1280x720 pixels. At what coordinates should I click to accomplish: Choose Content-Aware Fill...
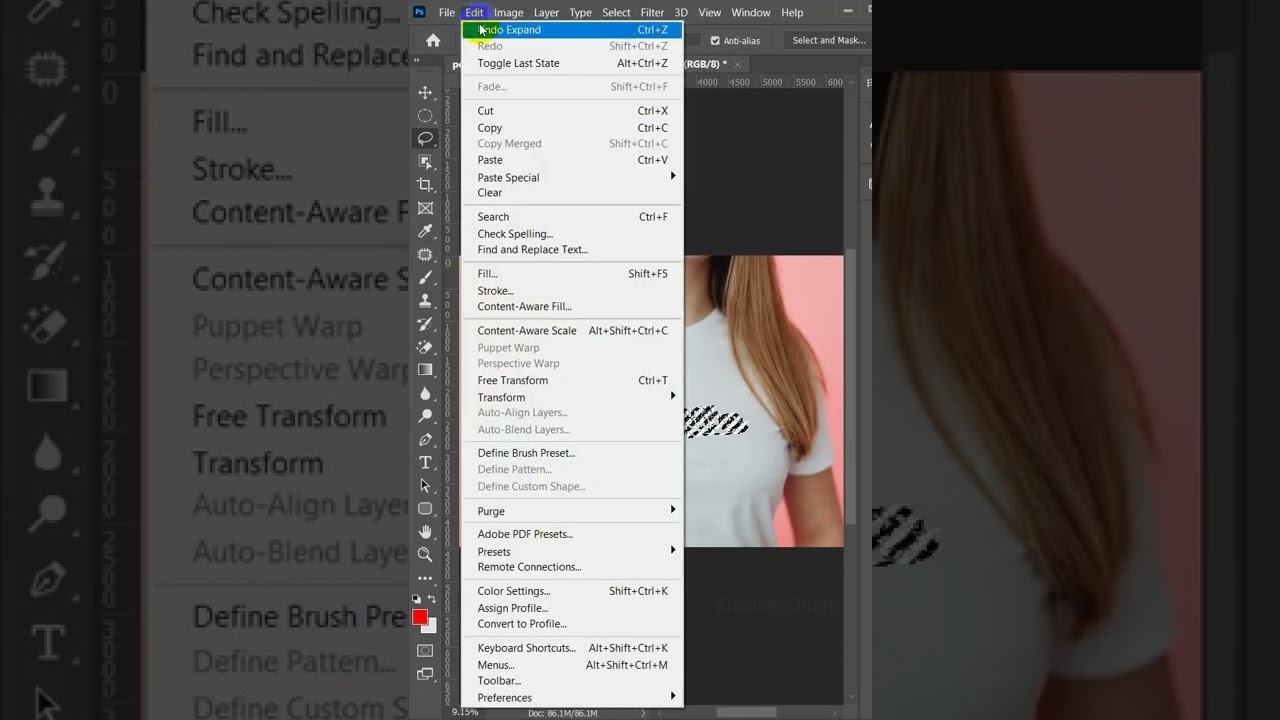572,307
